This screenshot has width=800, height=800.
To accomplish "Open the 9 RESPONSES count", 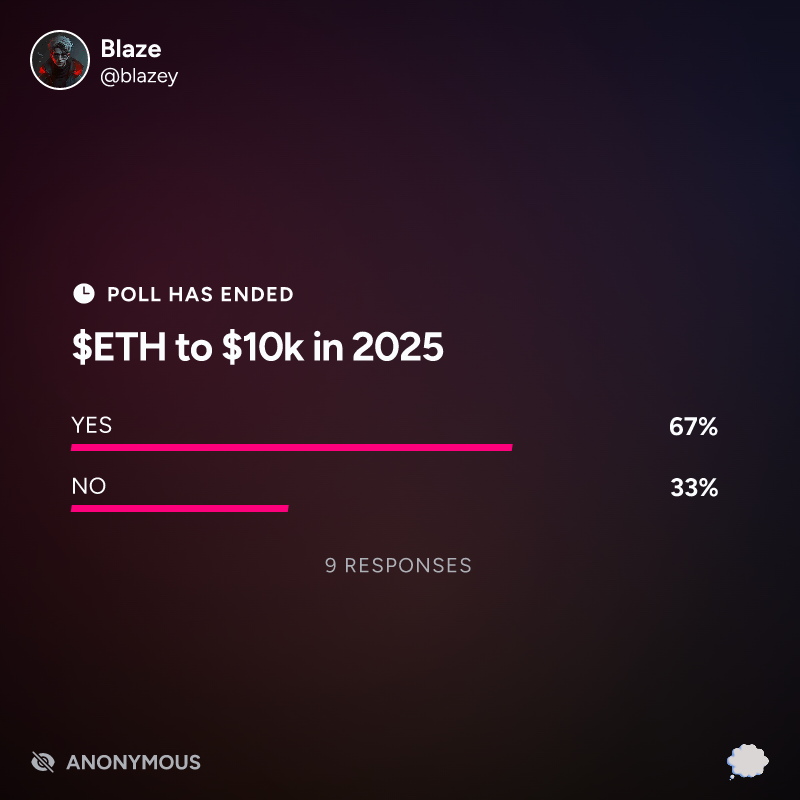I will tap(398, 565).
